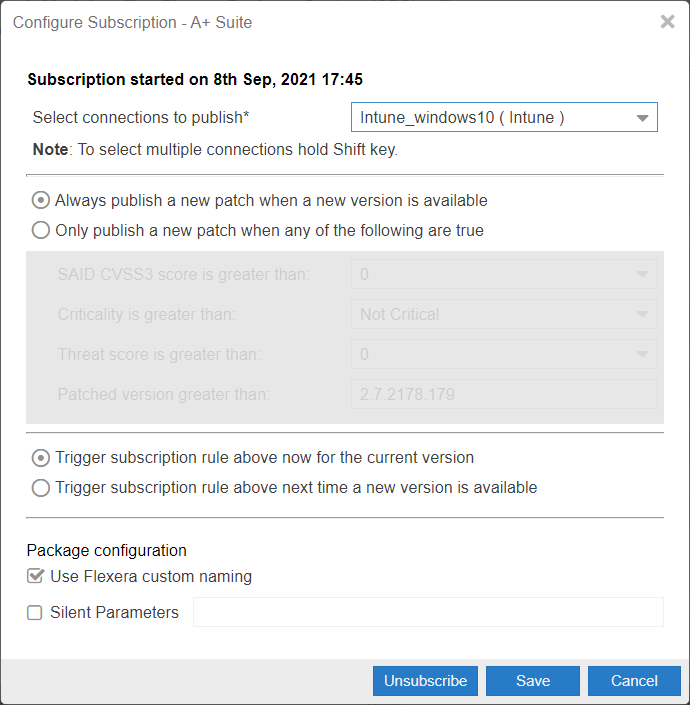The image size is (690, 705).
Task: Click the Unsubscribe button
Action: tap(425, 681)
